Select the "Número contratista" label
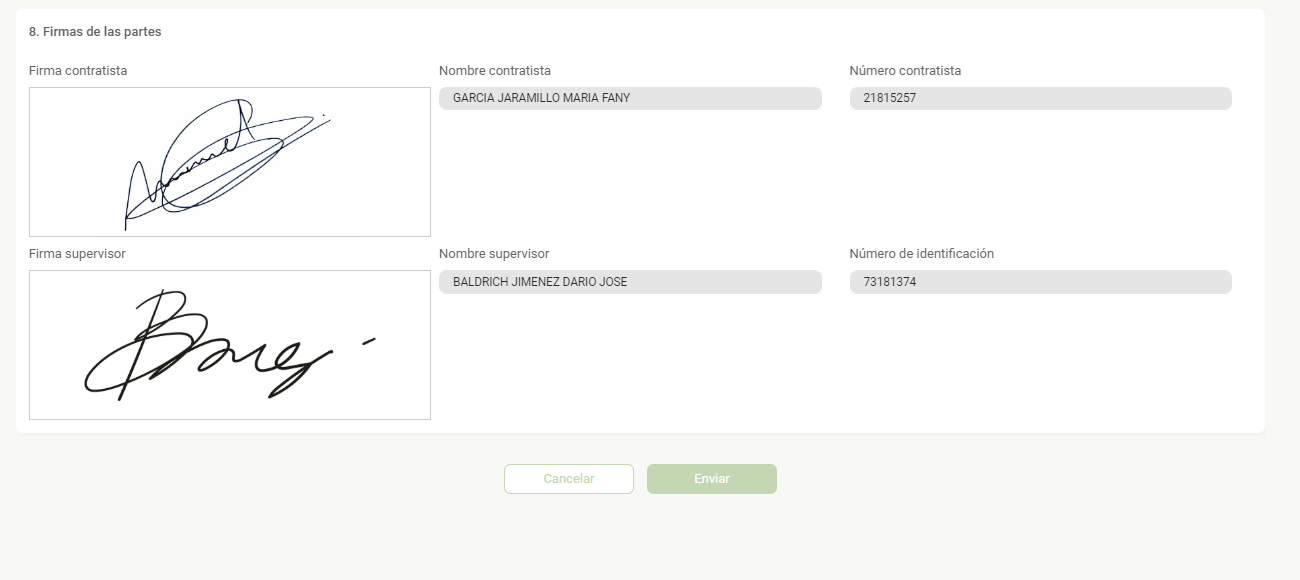 (x=905, y=71)
